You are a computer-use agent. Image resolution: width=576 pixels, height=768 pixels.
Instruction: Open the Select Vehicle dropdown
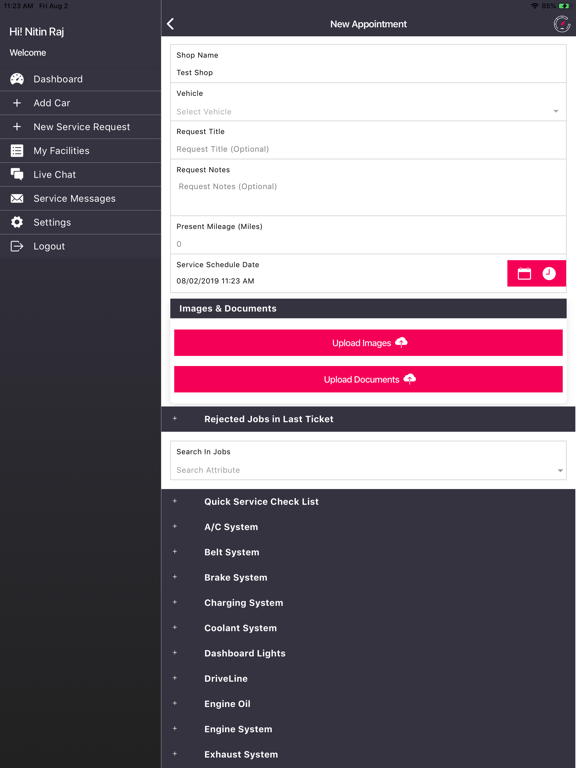point(368,112)
